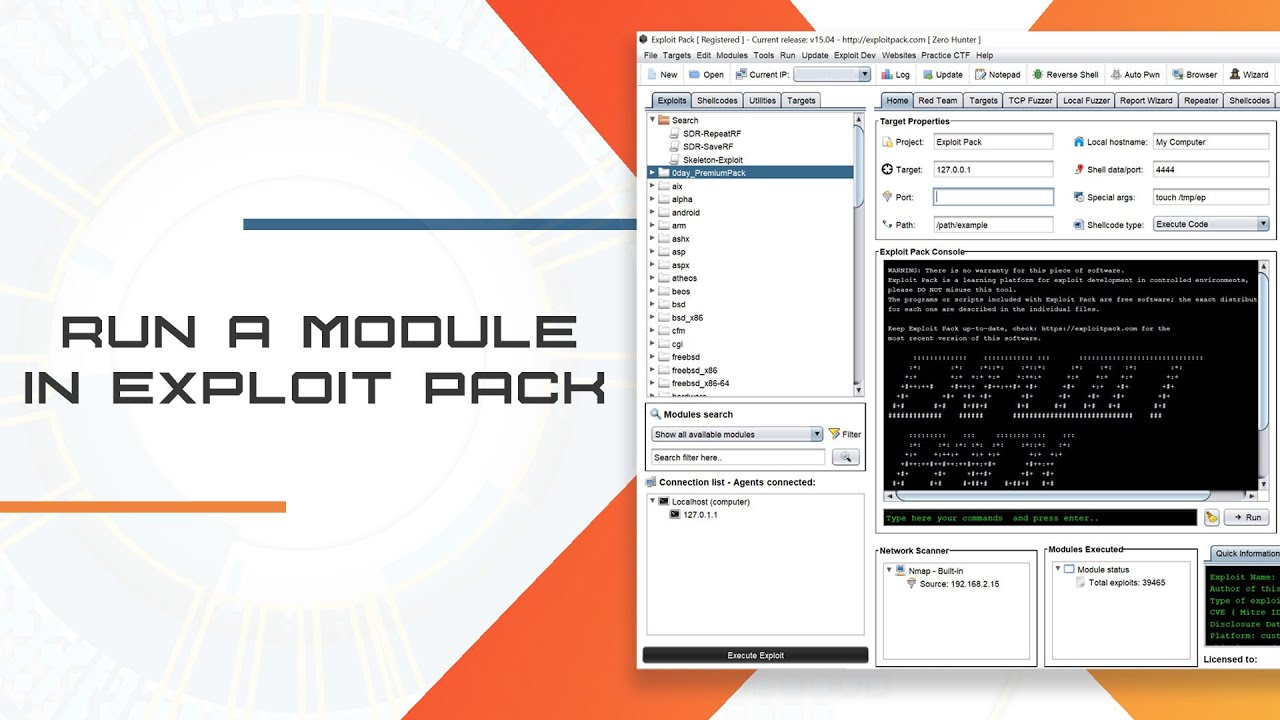
Task: Select the beos folder row
Action: tap(750, 291)
